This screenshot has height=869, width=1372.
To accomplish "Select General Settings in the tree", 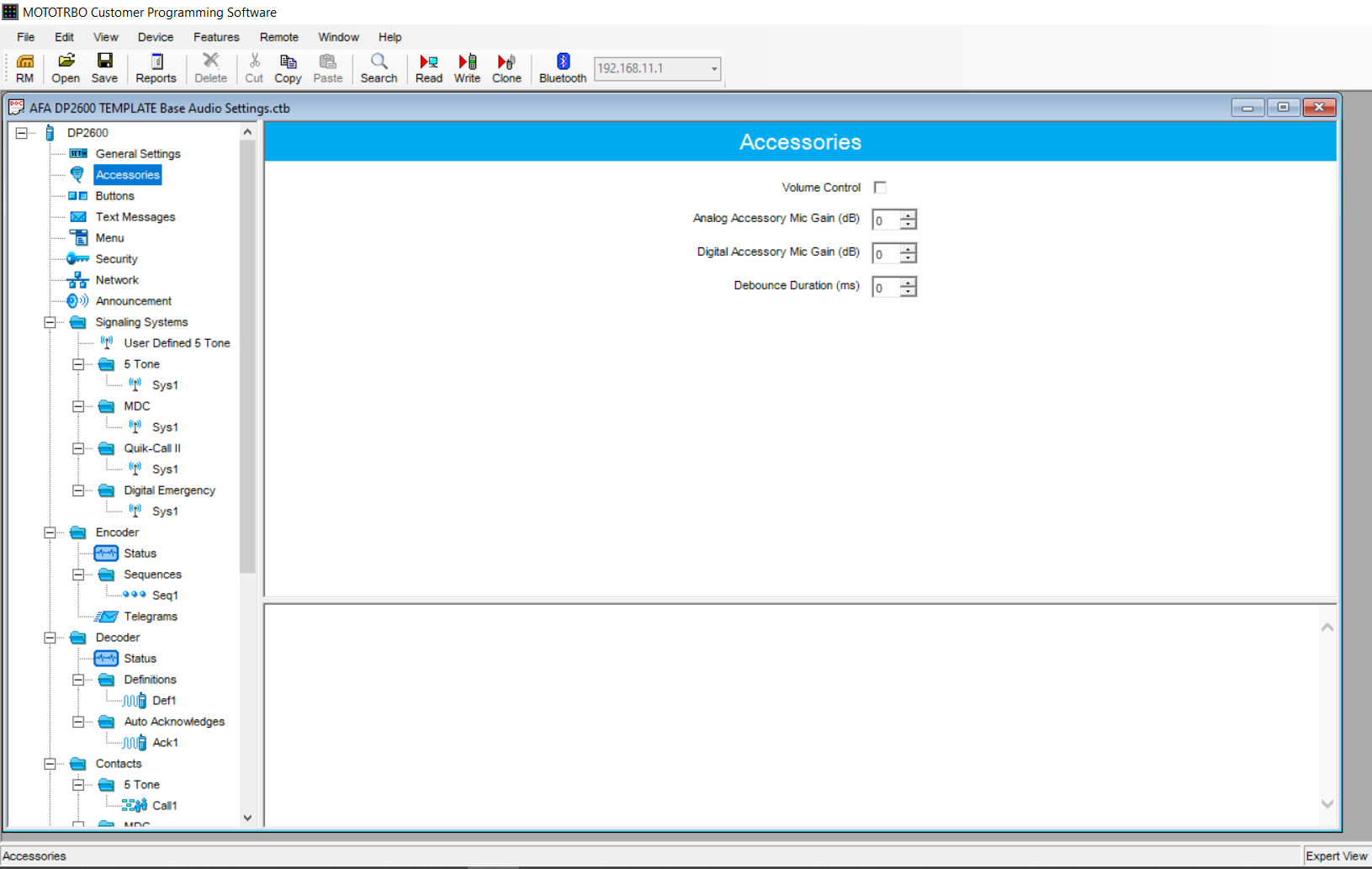I will pos(138,154).
